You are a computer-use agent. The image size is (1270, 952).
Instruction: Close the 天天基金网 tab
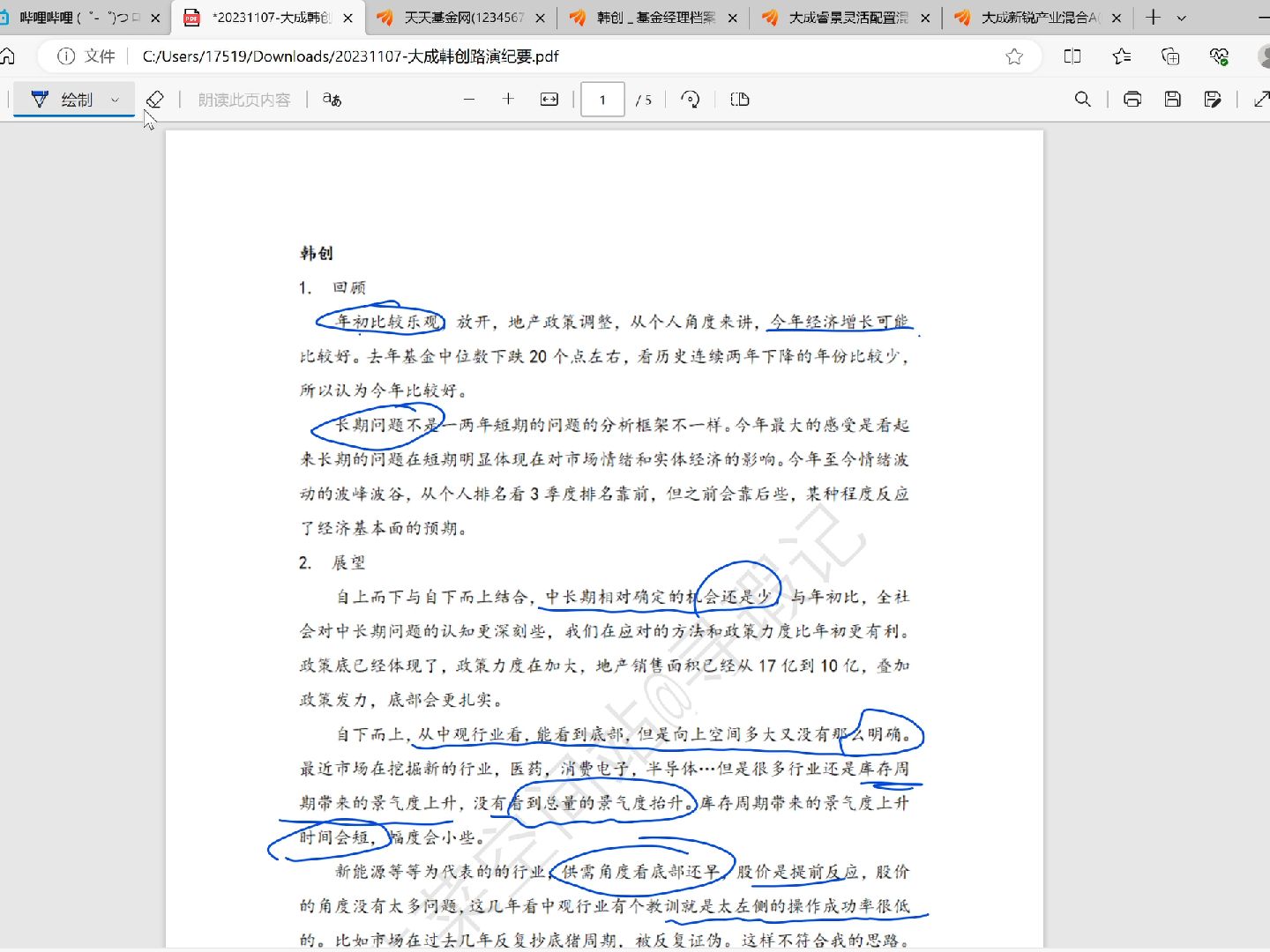[540, 18]
